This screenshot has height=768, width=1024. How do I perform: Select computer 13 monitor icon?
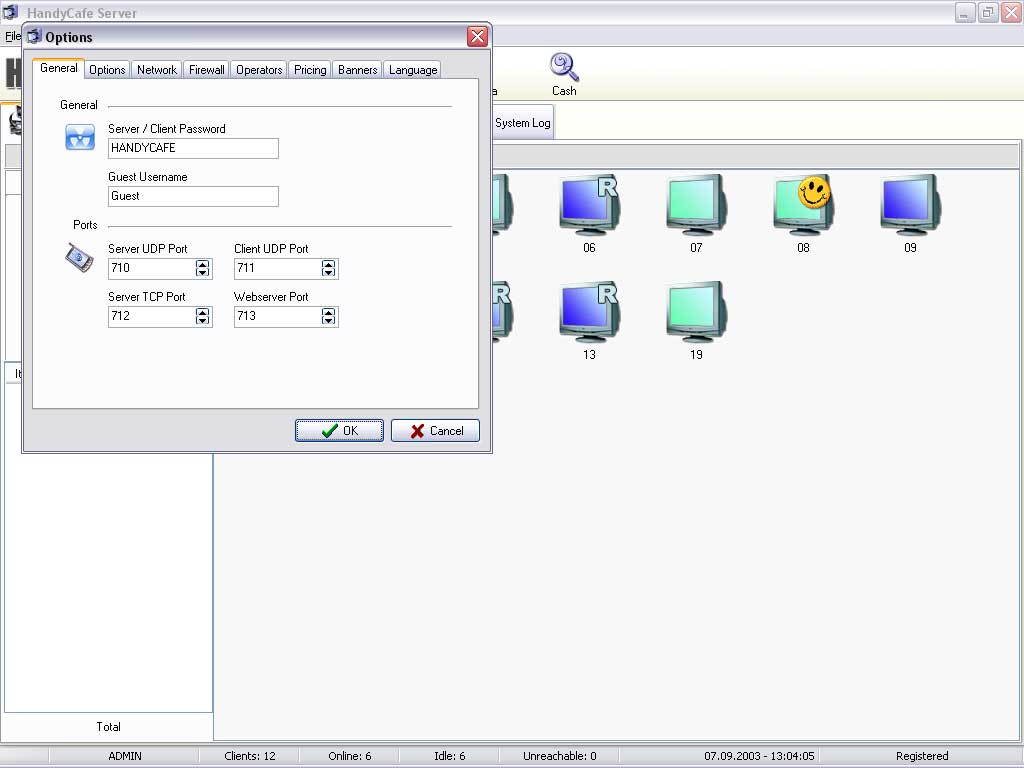[x=589, y=312]
